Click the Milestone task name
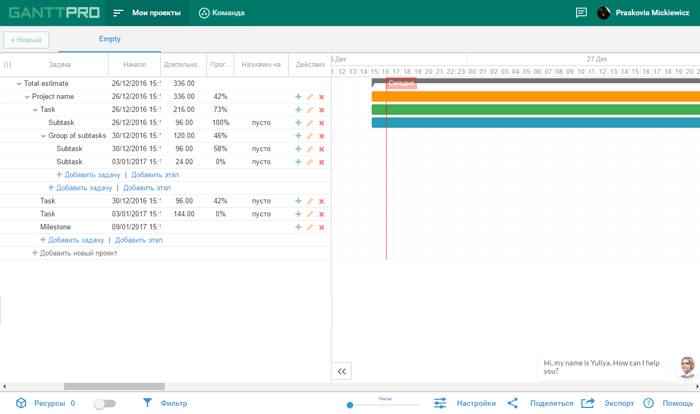The height and width of the screenshot is (414, 700). point(55,227)
